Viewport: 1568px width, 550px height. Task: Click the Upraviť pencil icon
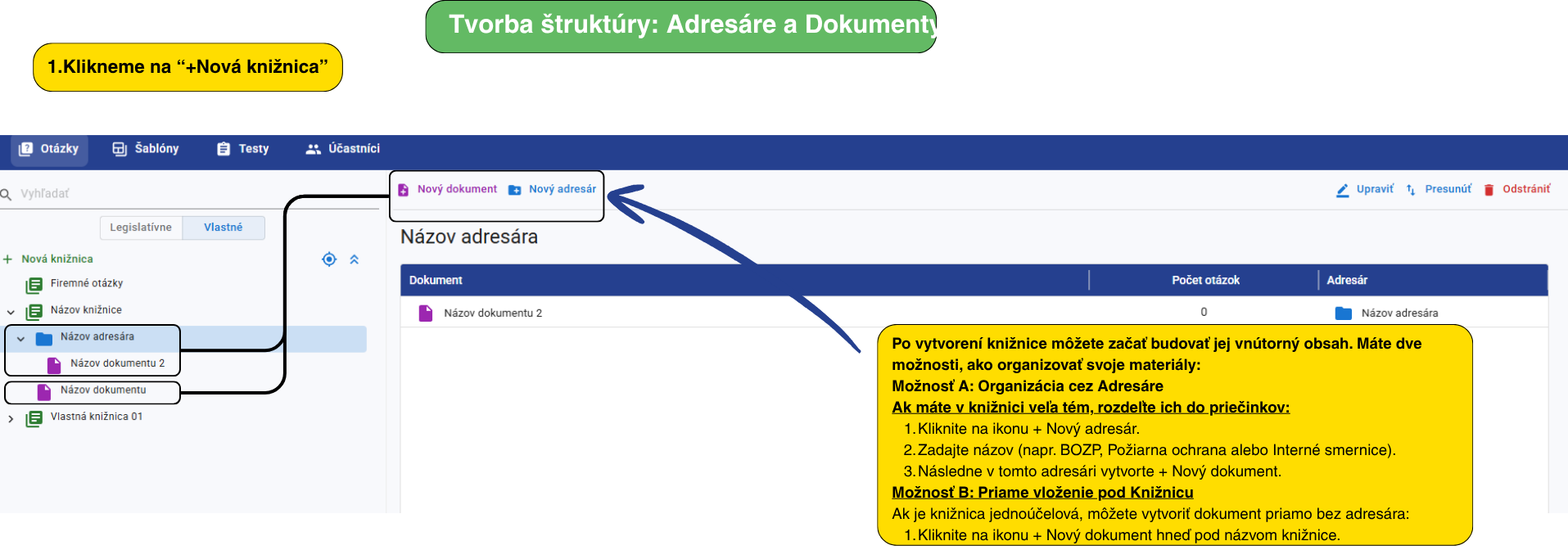pyautogui.click(x=1343, y=190)
